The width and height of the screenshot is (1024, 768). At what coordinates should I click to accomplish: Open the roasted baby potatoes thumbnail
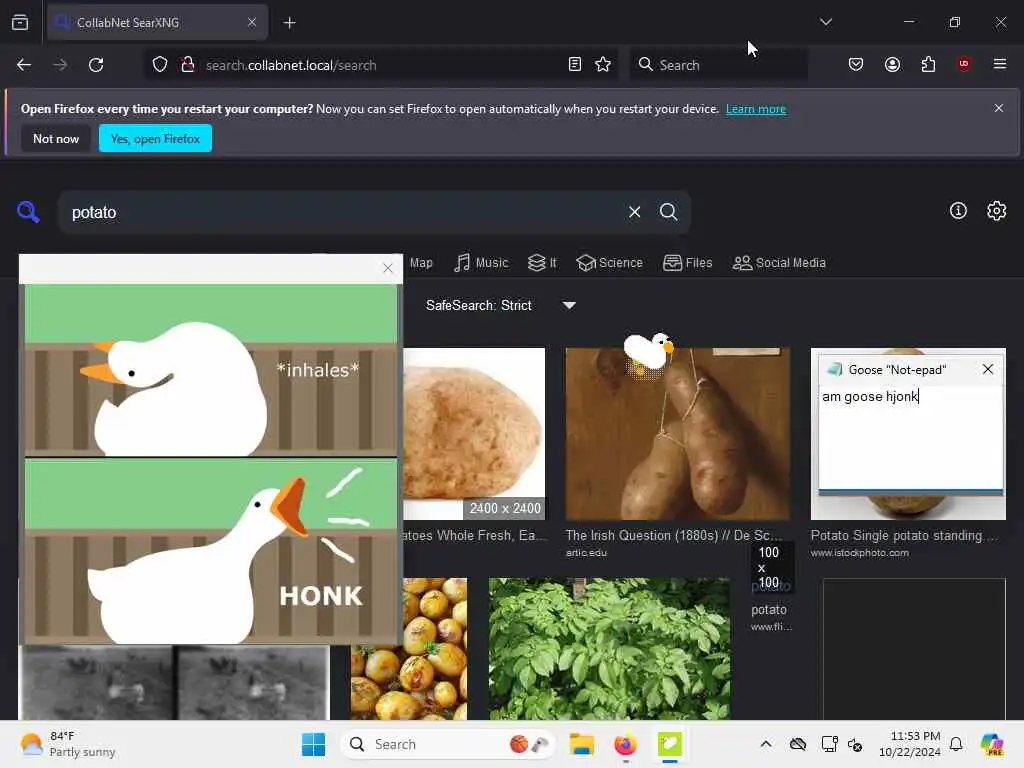coord(409,648)
